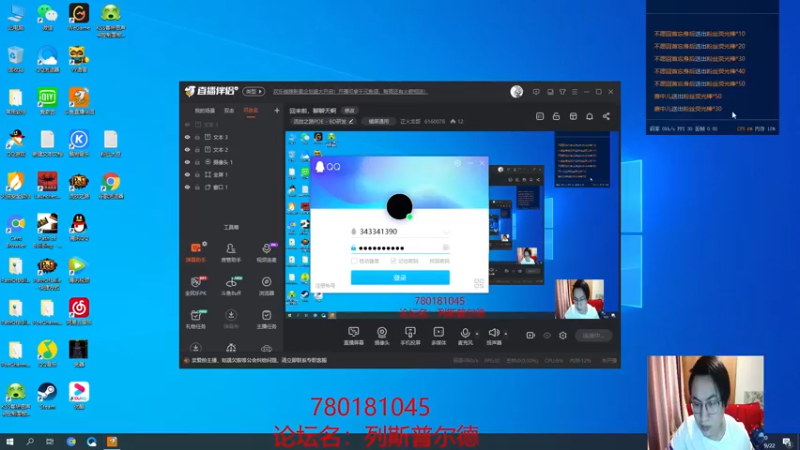Select the 窗口 1 layer row

(232, 187)
